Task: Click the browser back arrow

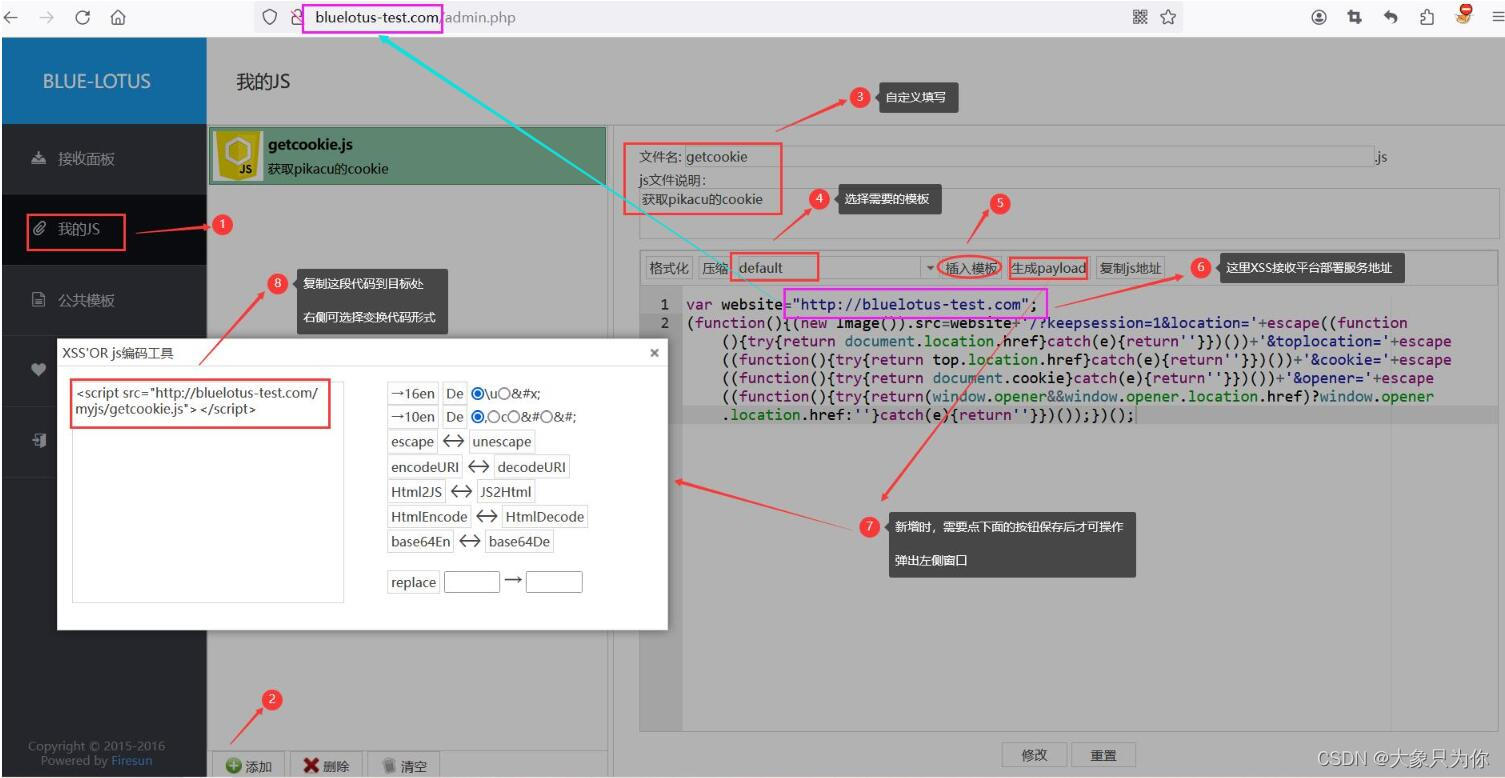Action: [12, 17]
